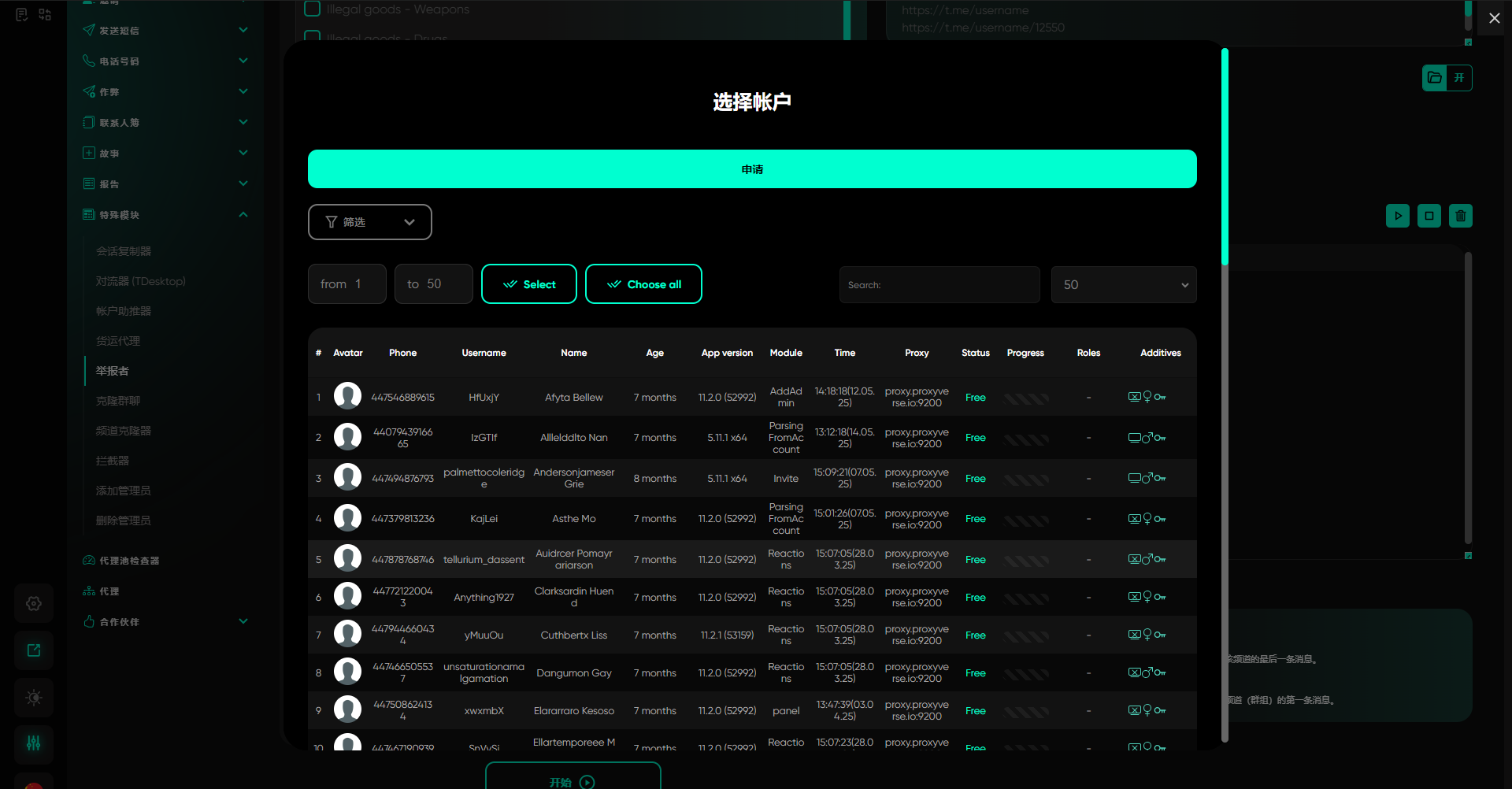Open the 筛选 filter dropdown
This screenshot has height=789, width=1512.
[369, 222]
